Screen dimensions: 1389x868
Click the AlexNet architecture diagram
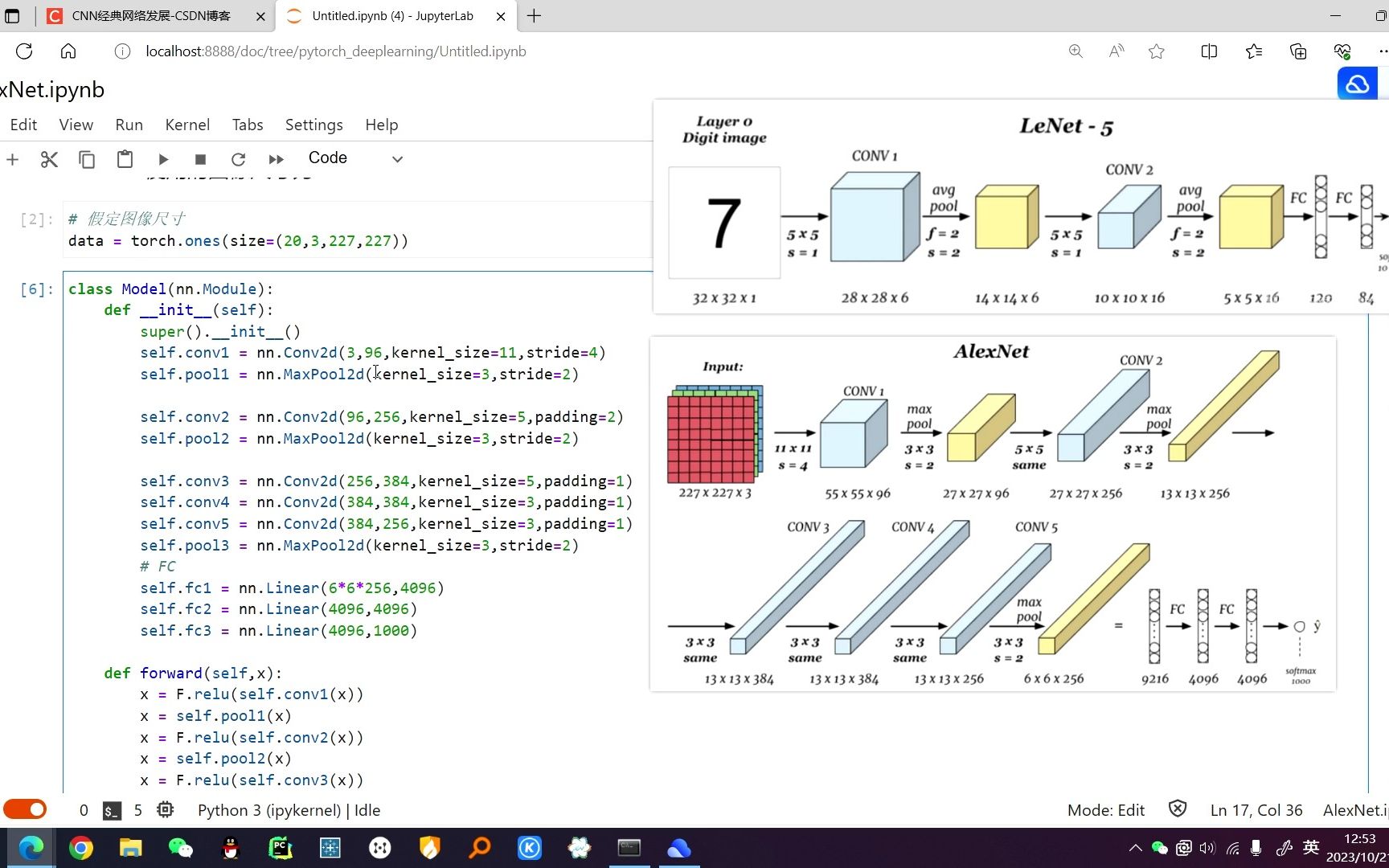(993, 514)
